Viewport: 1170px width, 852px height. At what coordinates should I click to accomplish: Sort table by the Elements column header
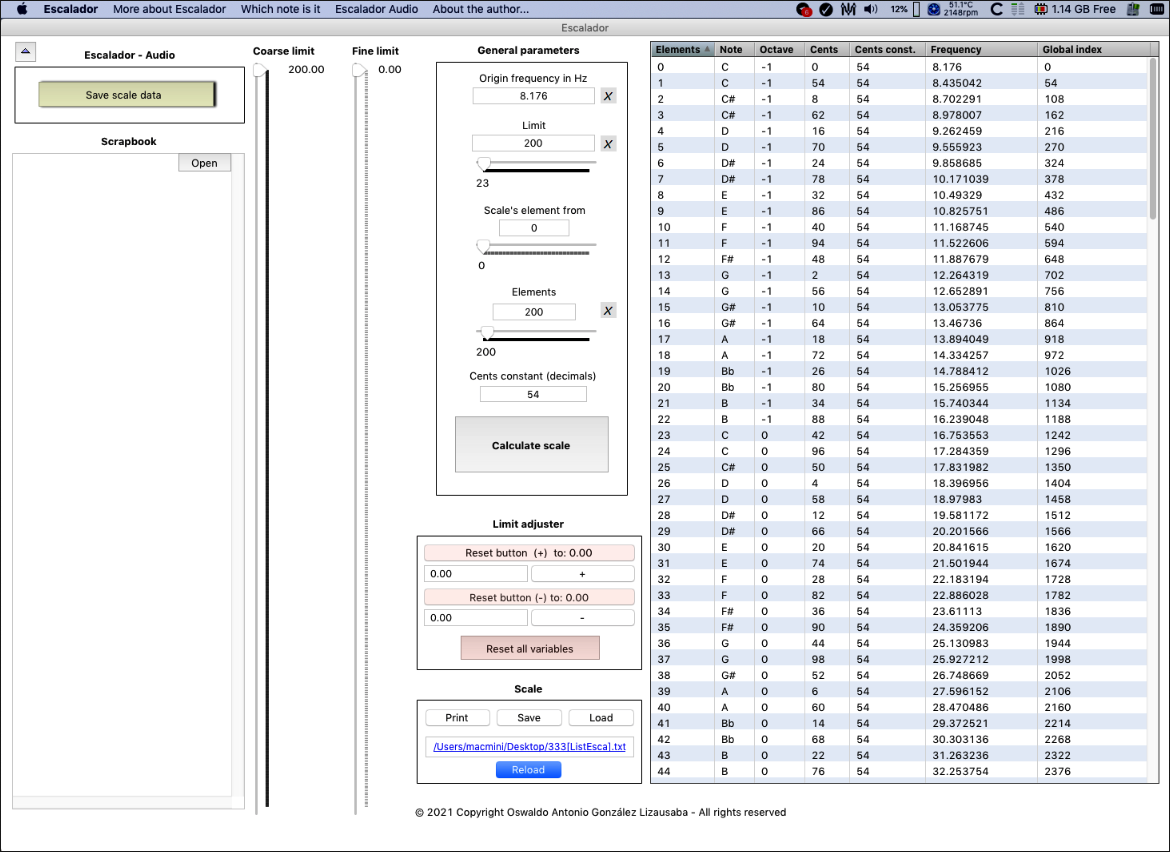tap(682, 49)
